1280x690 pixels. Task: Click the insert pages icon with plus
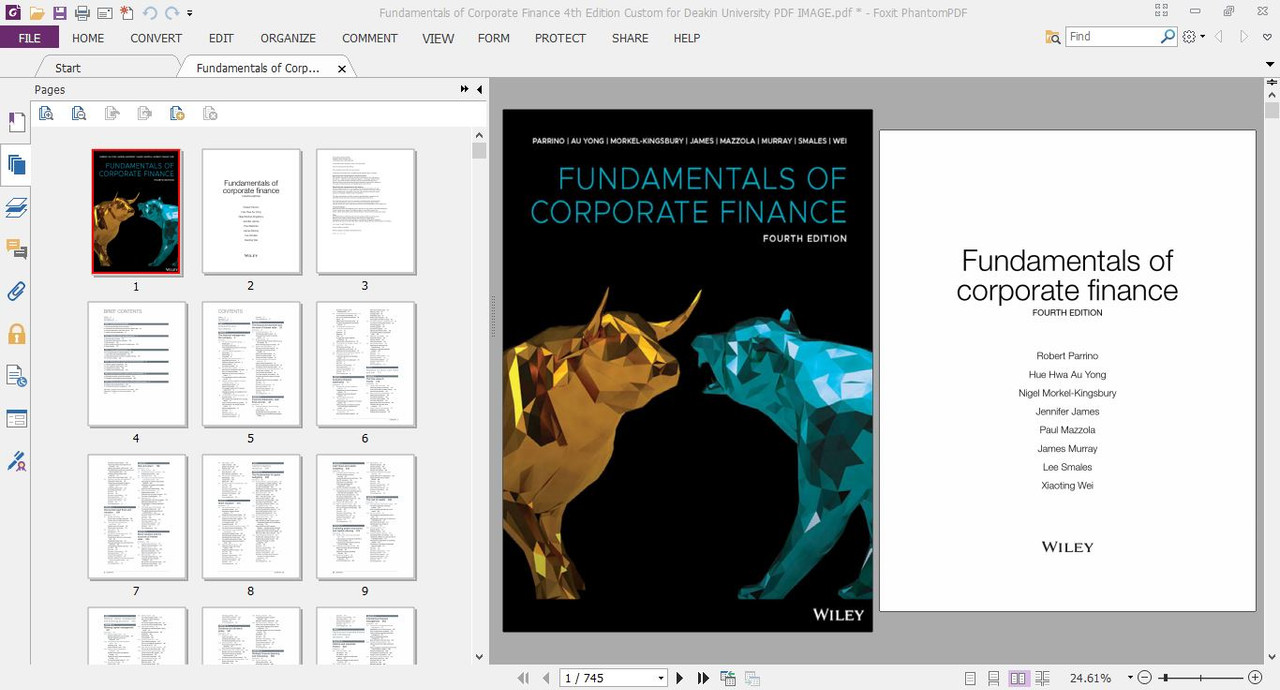tap(177, 113)
